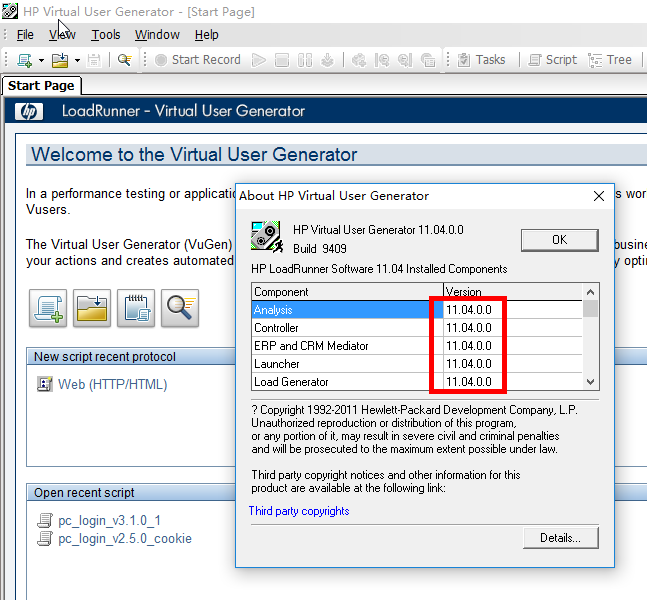Click the large Open Script folder button

tap(92, 308)
